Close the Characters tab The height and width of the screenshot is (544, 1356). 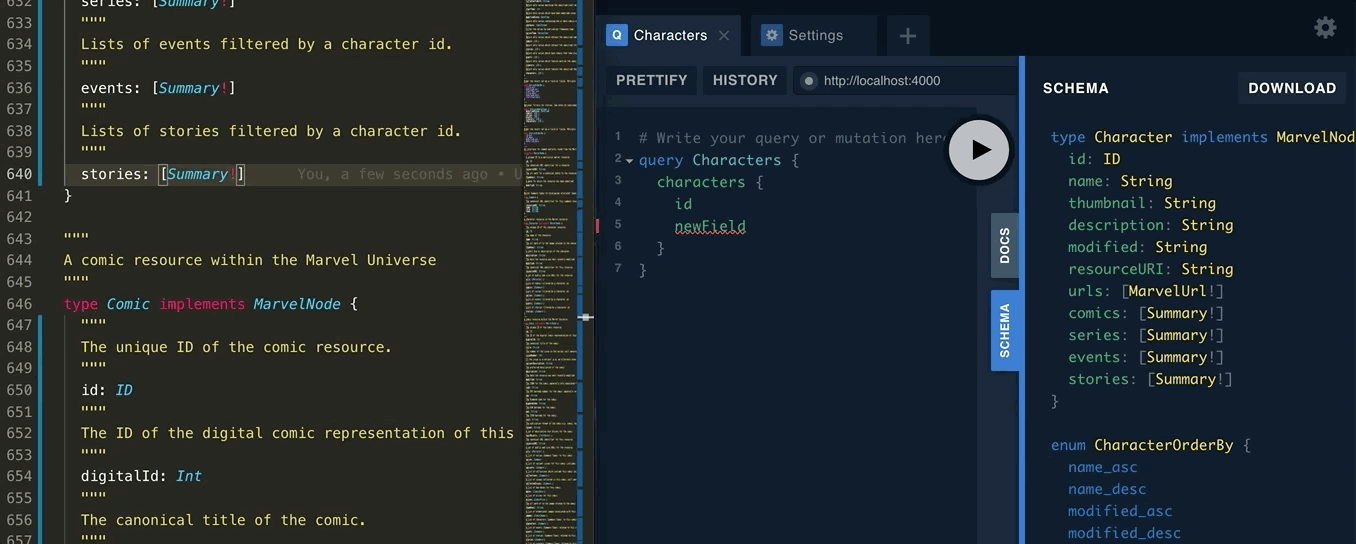point(724,35)
